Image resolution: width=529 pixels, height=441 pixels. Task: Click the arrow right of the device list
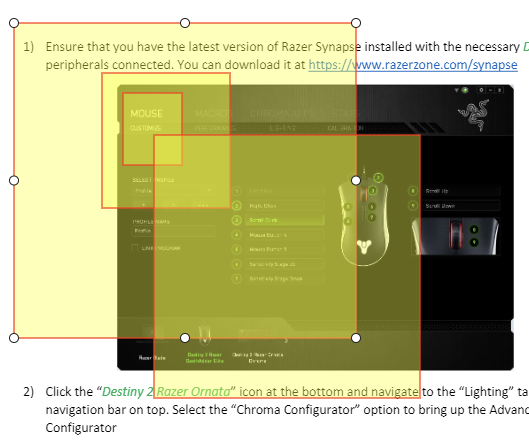click(x=286, y=341)
